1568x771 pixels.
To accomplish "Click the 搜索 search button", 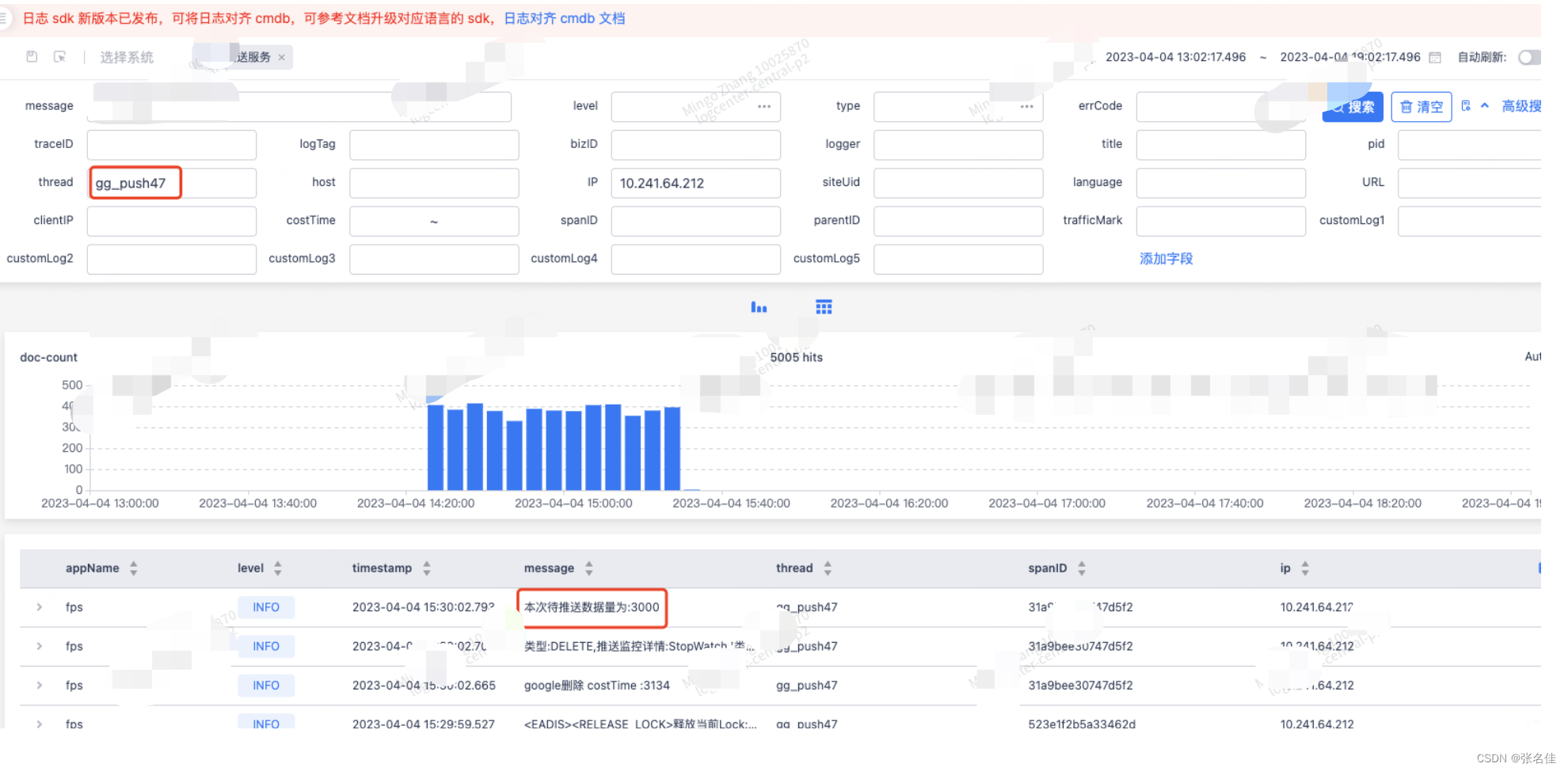I will 1353,107.
